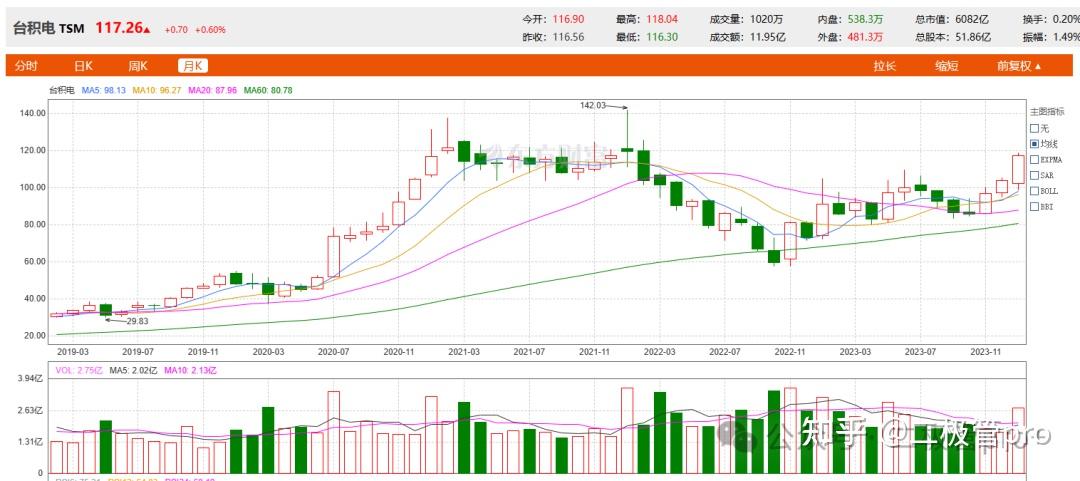Click the price change +0.70

click(x=176, y=30)
